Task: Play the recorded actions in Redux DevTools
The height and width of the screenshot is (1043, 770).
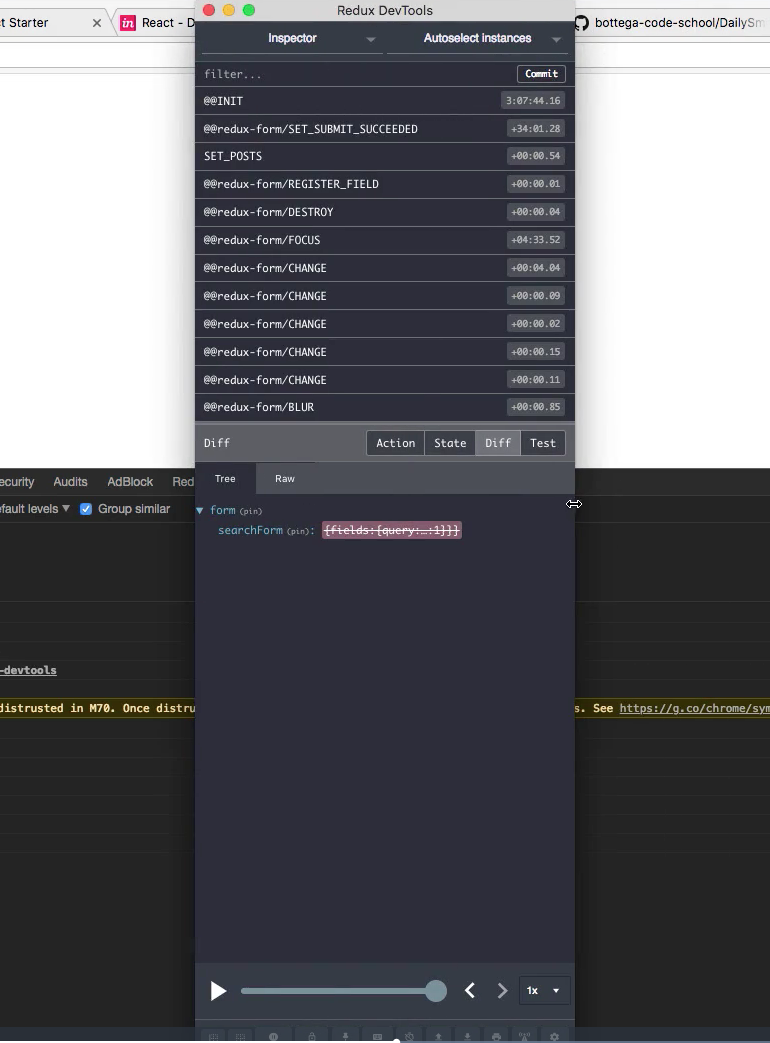Action: 218,990
